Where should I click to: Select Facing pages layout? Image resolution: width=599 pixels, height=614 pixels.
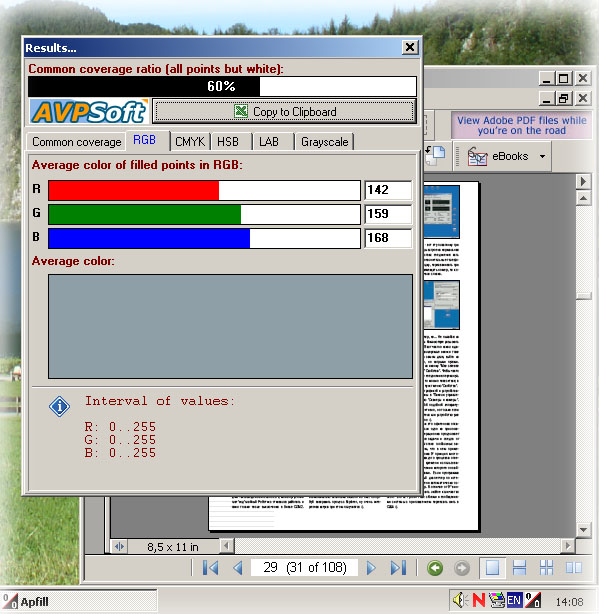[574, 568]
